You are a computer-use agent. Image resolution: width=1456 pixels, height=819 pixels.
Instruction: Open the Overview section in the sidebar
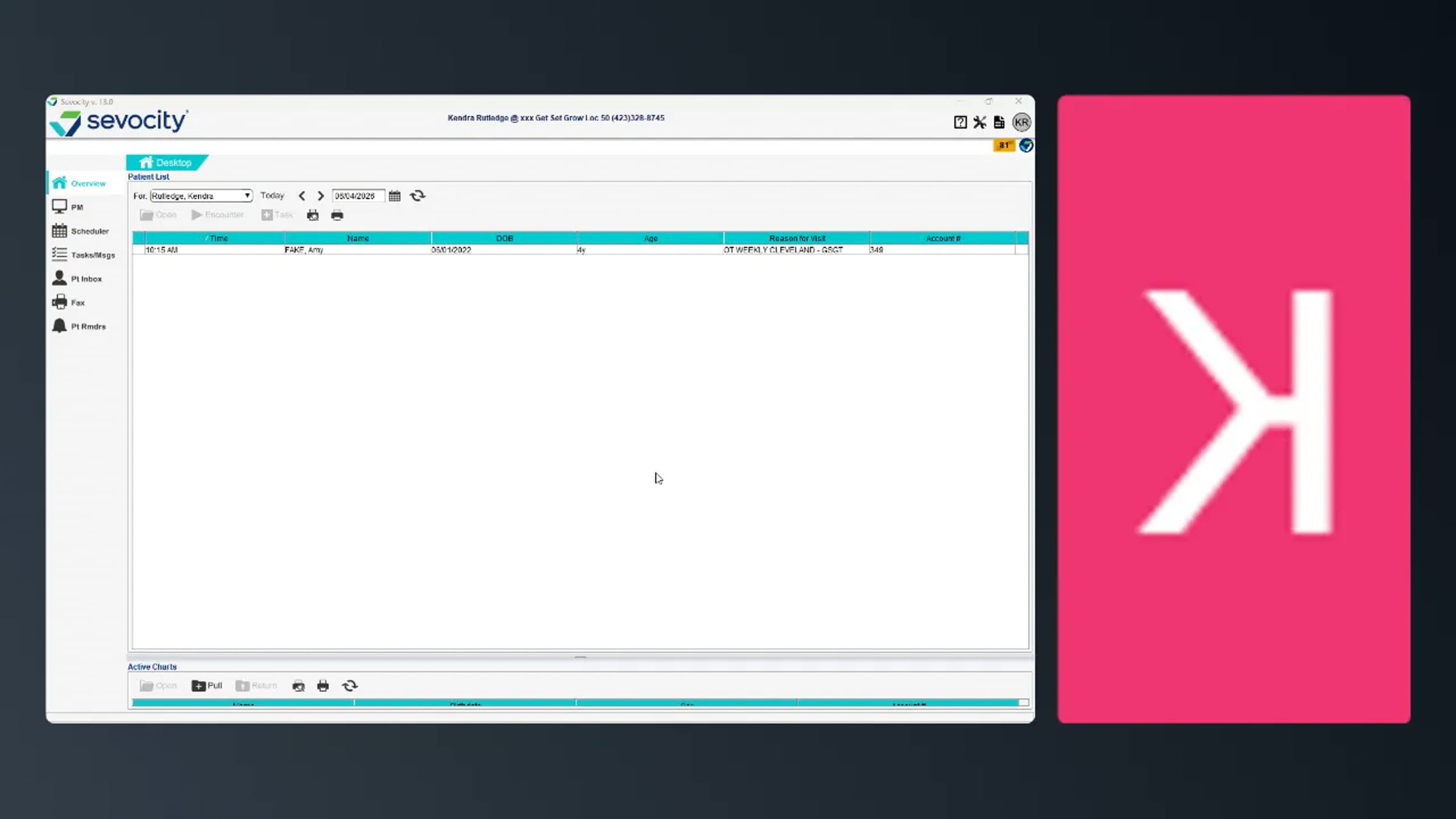[79, 183]
